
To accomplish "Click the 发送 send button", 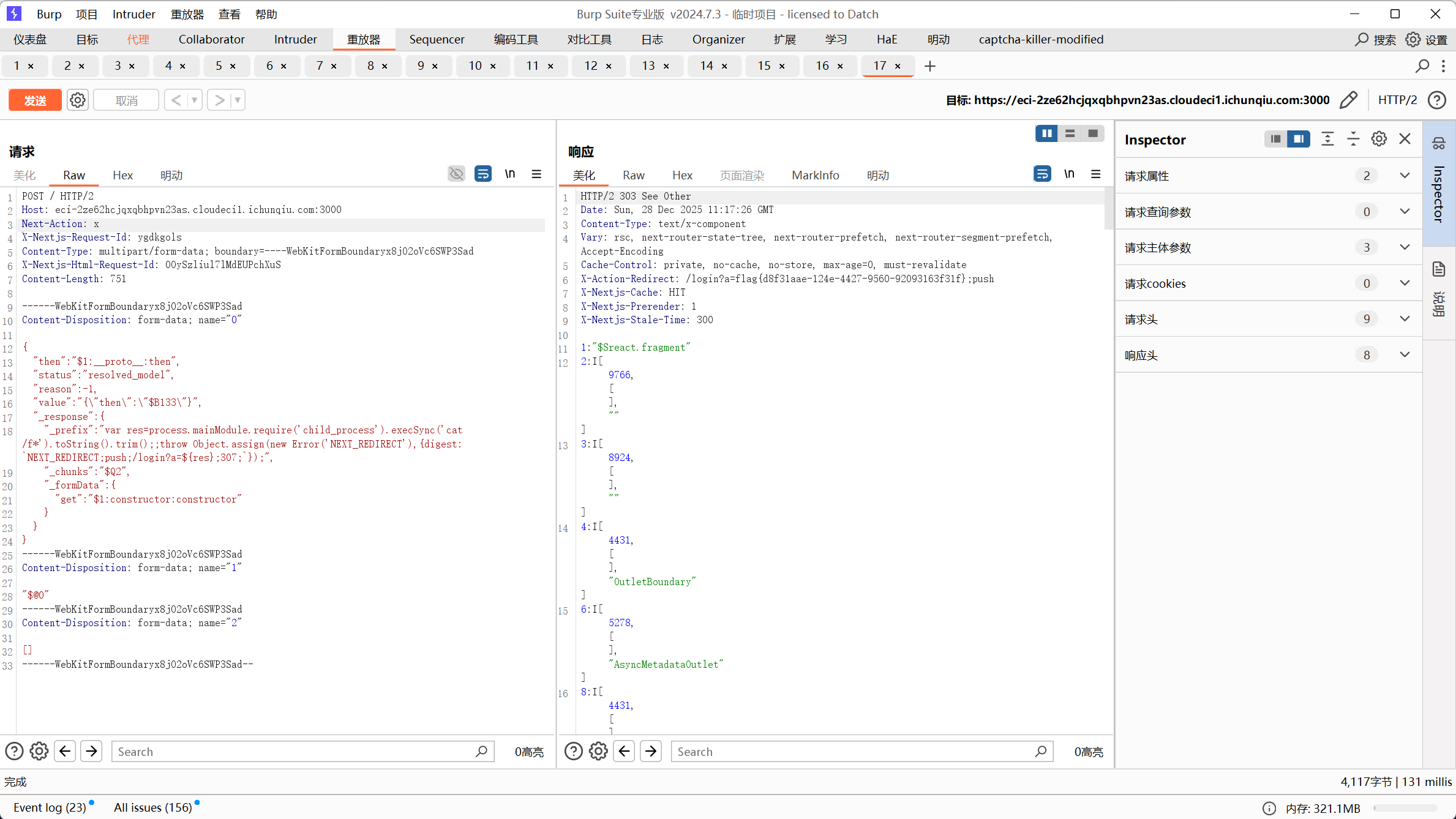I will pos(35,100).
